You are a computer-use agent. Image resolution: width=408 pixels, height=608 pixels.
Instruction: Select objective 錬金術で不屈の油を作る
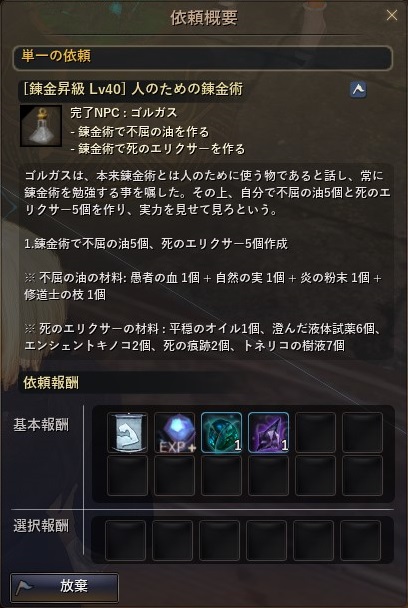(x=140, y=132)
